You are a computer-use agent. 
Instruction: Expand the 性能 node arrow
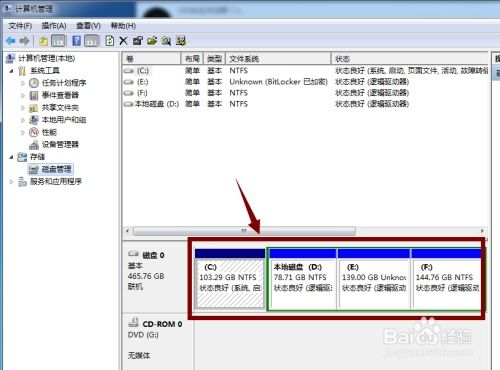23,132
